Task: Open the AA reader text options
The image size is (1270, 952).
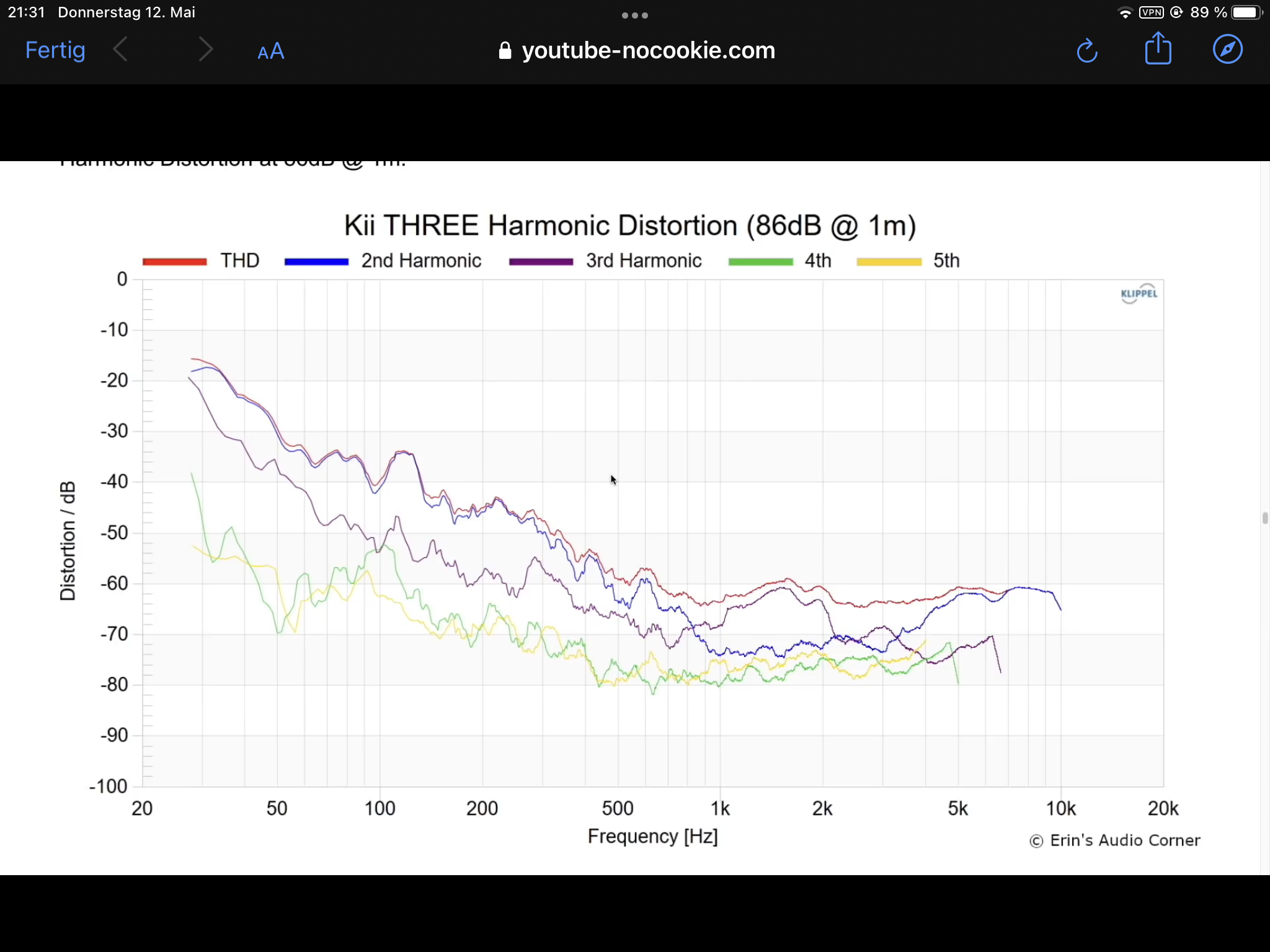Action: pyautogui.click(x=271, y=51)
